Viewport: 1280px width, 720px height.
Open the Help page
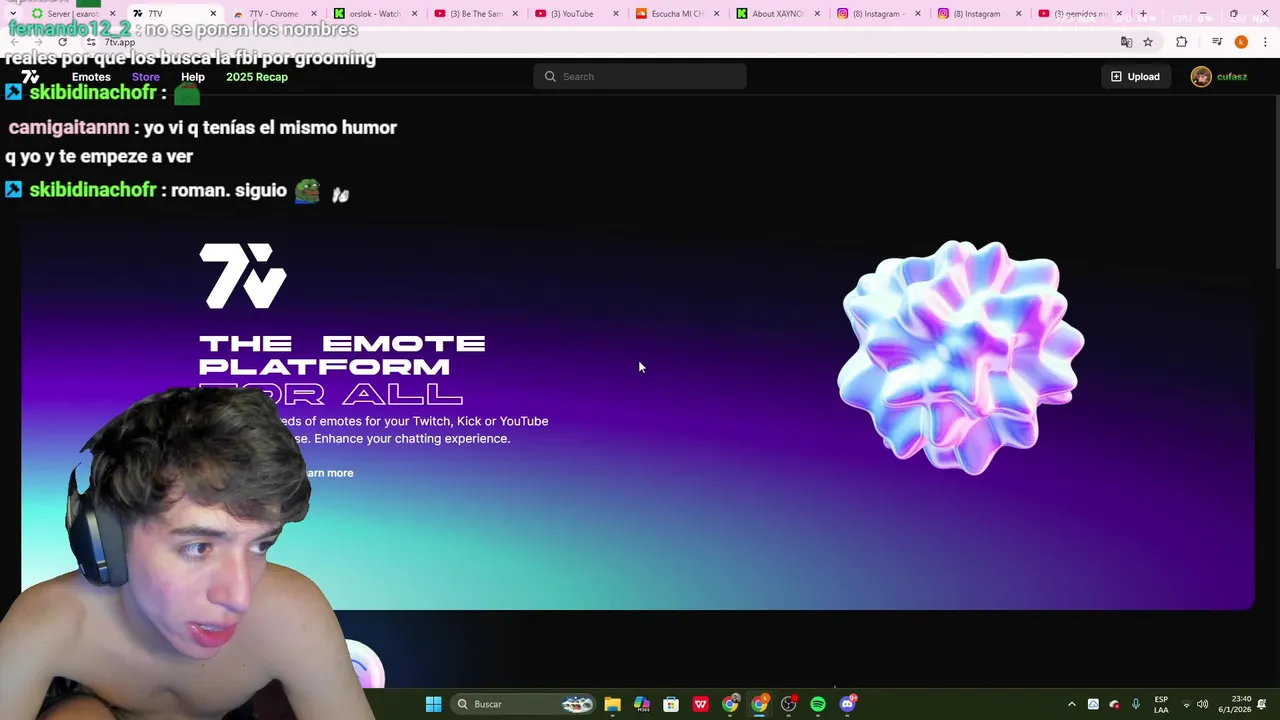click(193, 77)
